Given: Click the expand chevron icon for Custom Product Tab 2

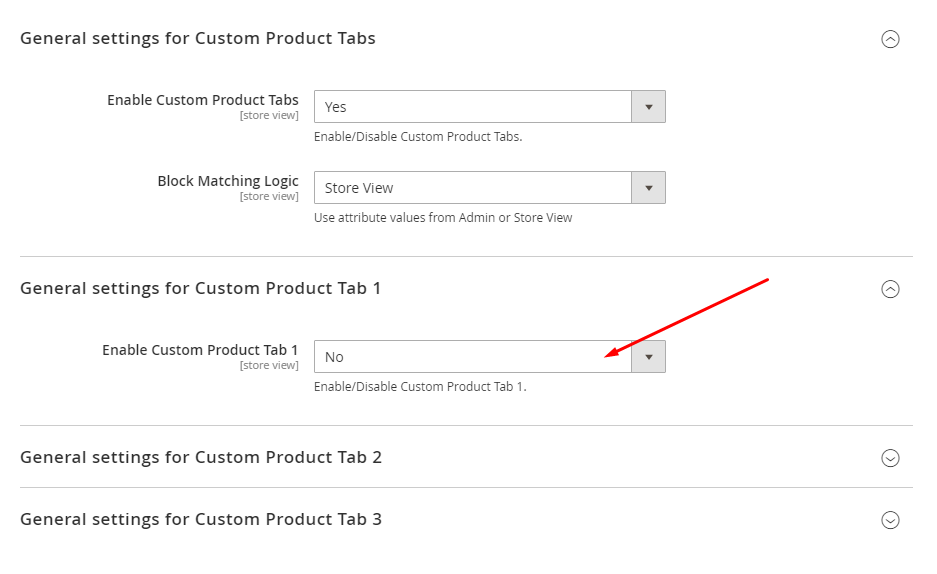Looking at the screenshot, I should 890,458.
